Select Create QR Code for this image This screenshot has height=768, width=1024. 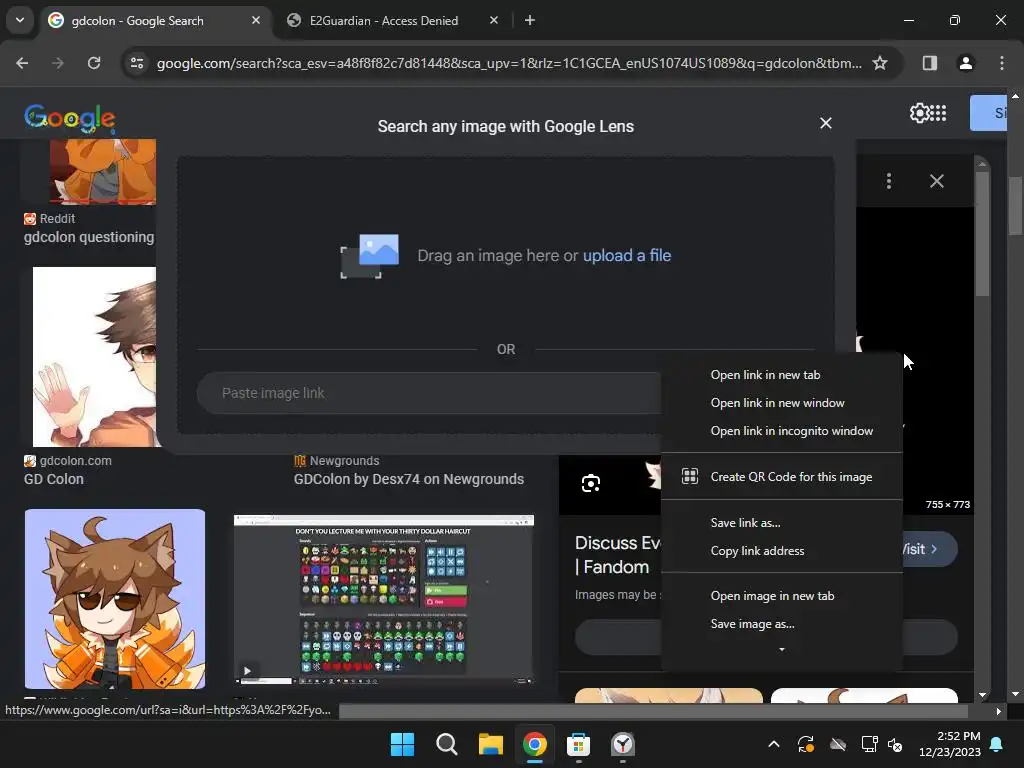782,477
